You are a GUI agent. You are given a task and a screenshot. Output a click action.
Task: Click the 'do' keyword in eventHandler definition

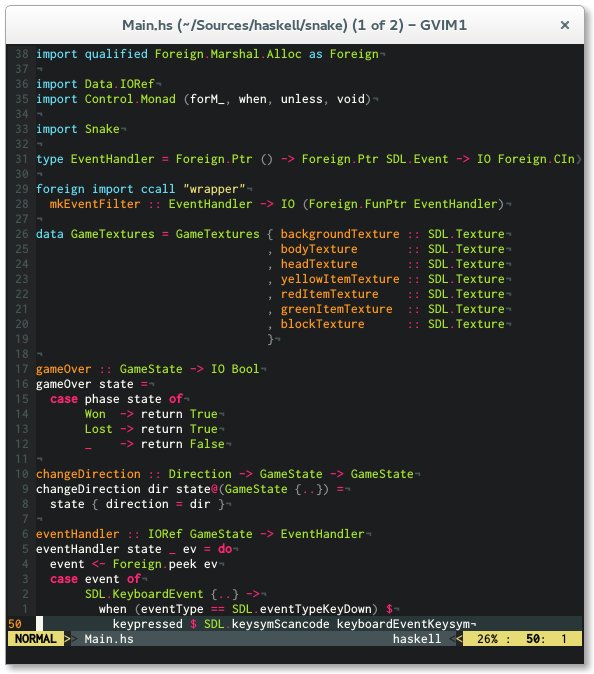click(x=225, y=549)
